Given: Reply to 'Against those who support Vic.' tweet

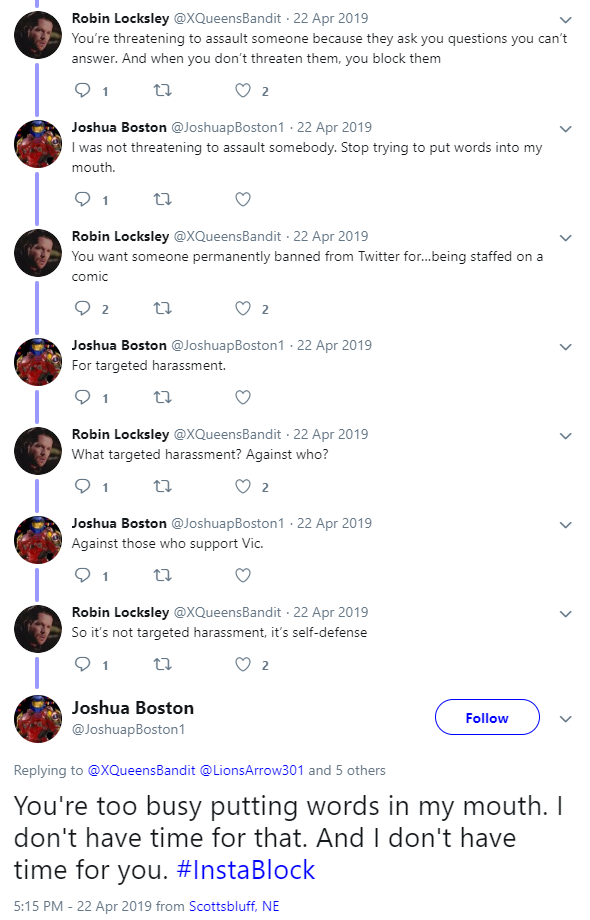Looking at the screenshot, I should (x=83, y=574).
